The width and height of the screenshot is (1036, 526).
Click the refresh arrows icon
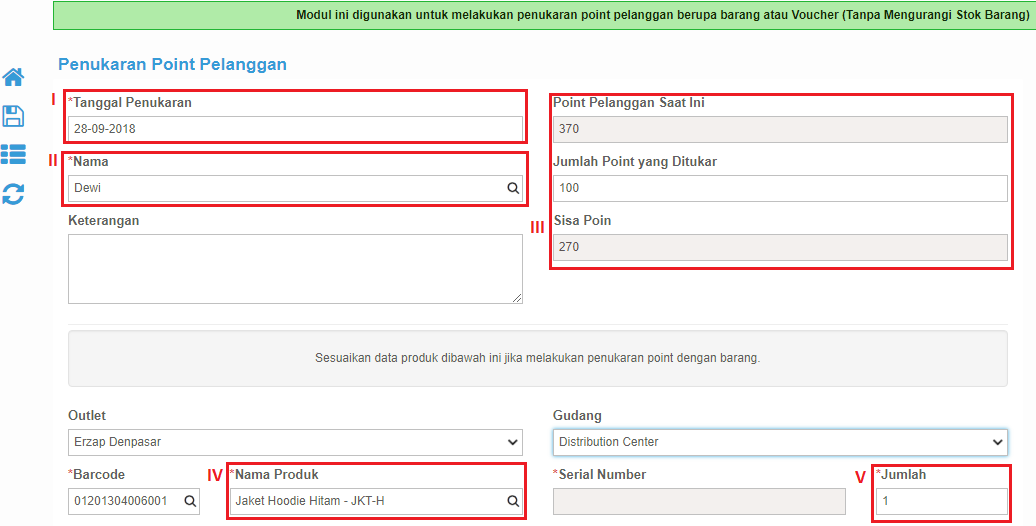[13, 194]
